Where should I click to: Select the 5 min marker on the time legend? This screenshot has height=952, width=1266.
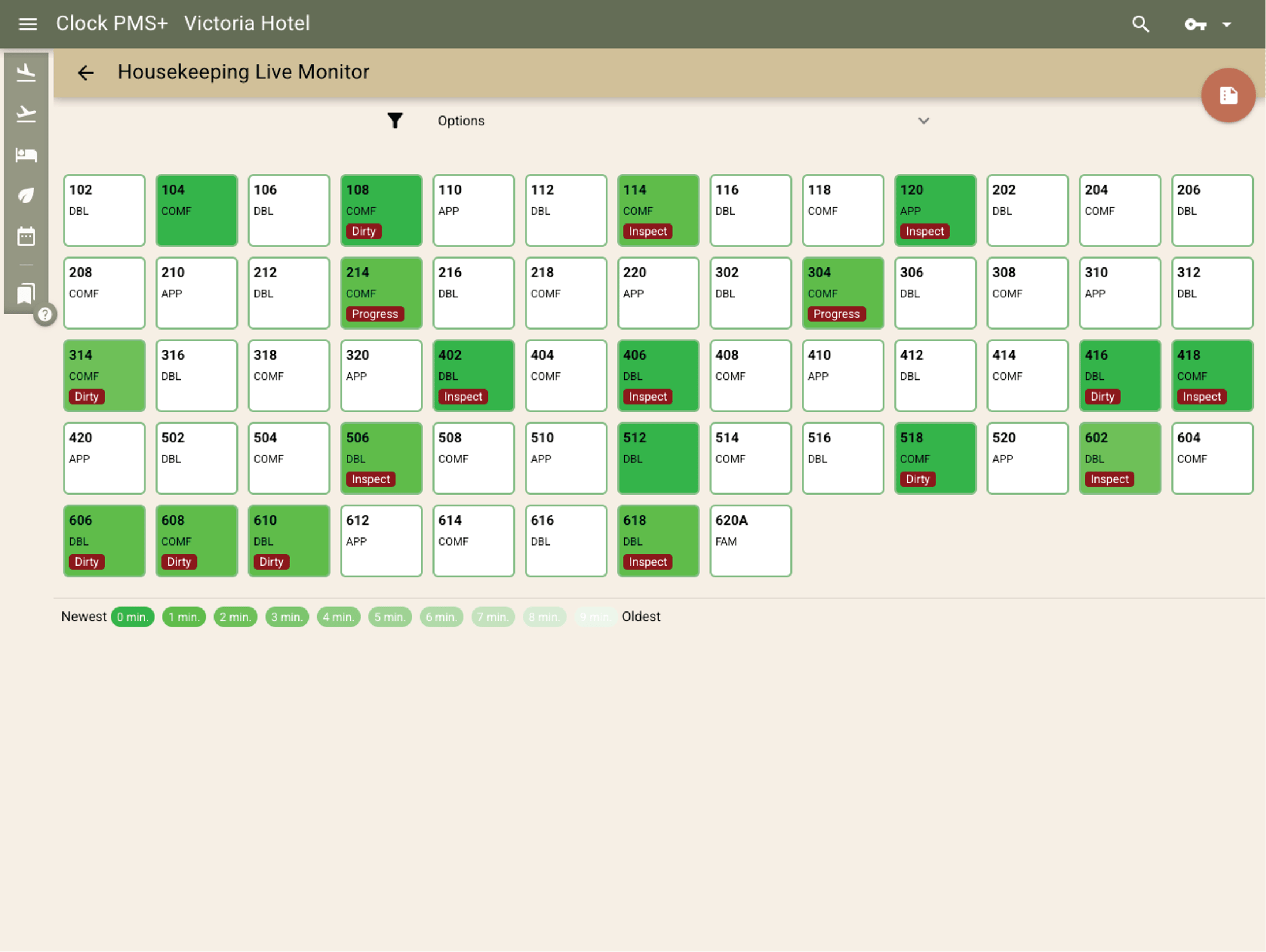pos(389,616)
